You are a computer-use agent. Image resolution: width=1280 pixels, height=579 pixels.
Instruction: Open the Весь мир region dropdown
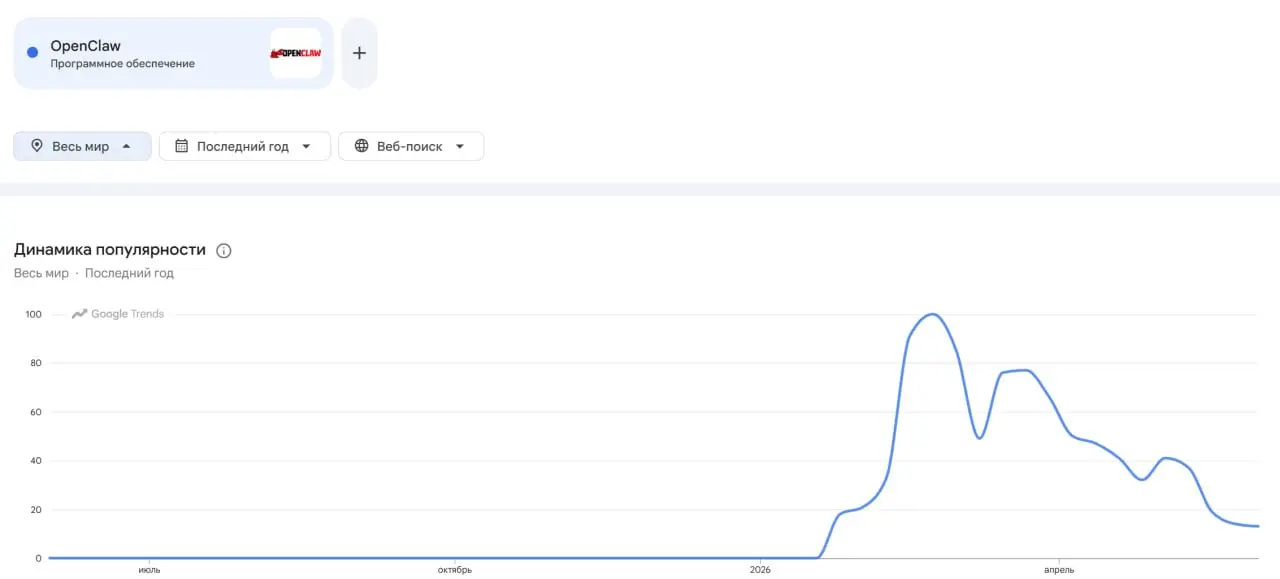point(82,146)
